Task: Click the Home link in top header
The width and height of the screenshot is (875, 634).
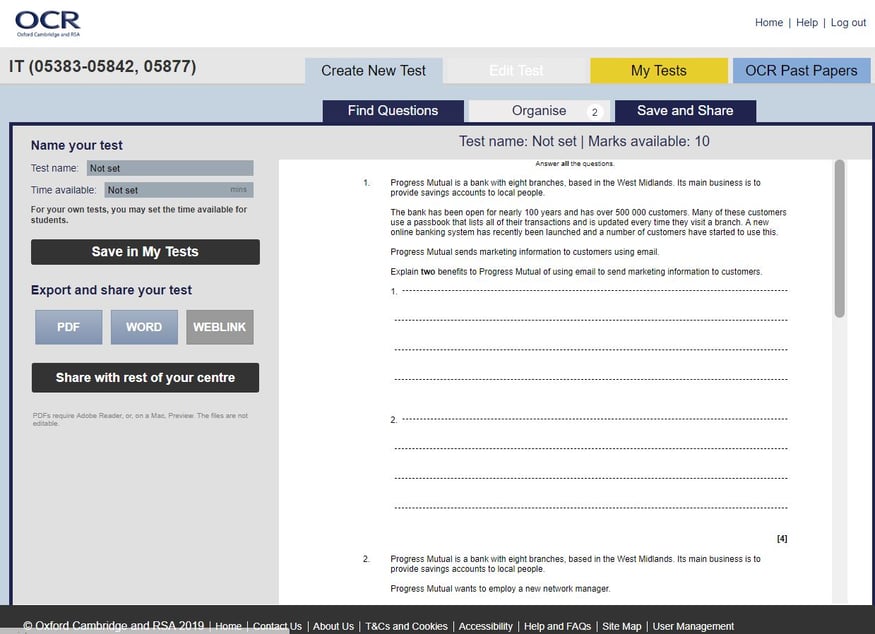Action: point(769,23)
